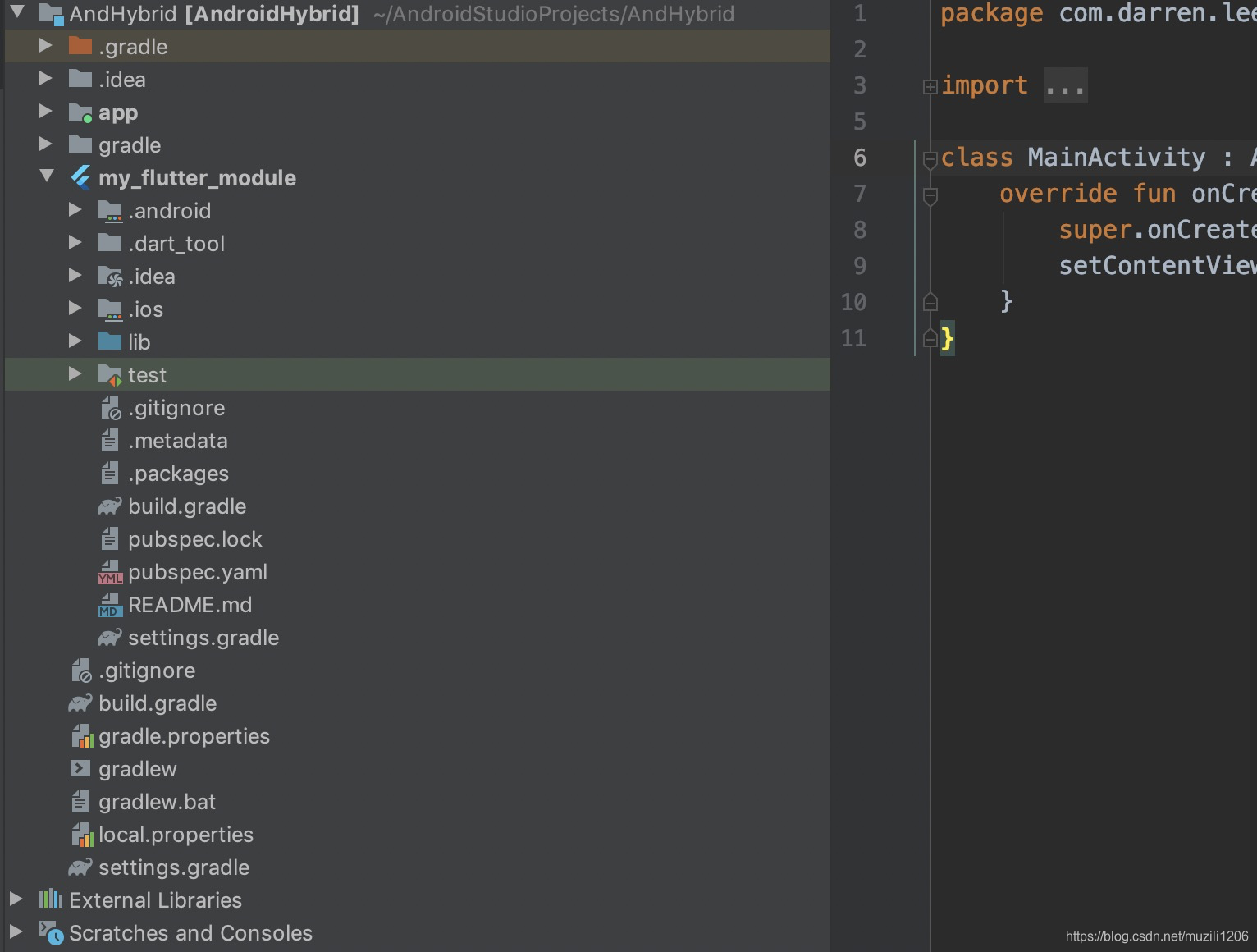This screenshot has width=1257, height=952.
Task: Expand the test folder arrow
Action: pyautogui.click(x=75, y=374)
